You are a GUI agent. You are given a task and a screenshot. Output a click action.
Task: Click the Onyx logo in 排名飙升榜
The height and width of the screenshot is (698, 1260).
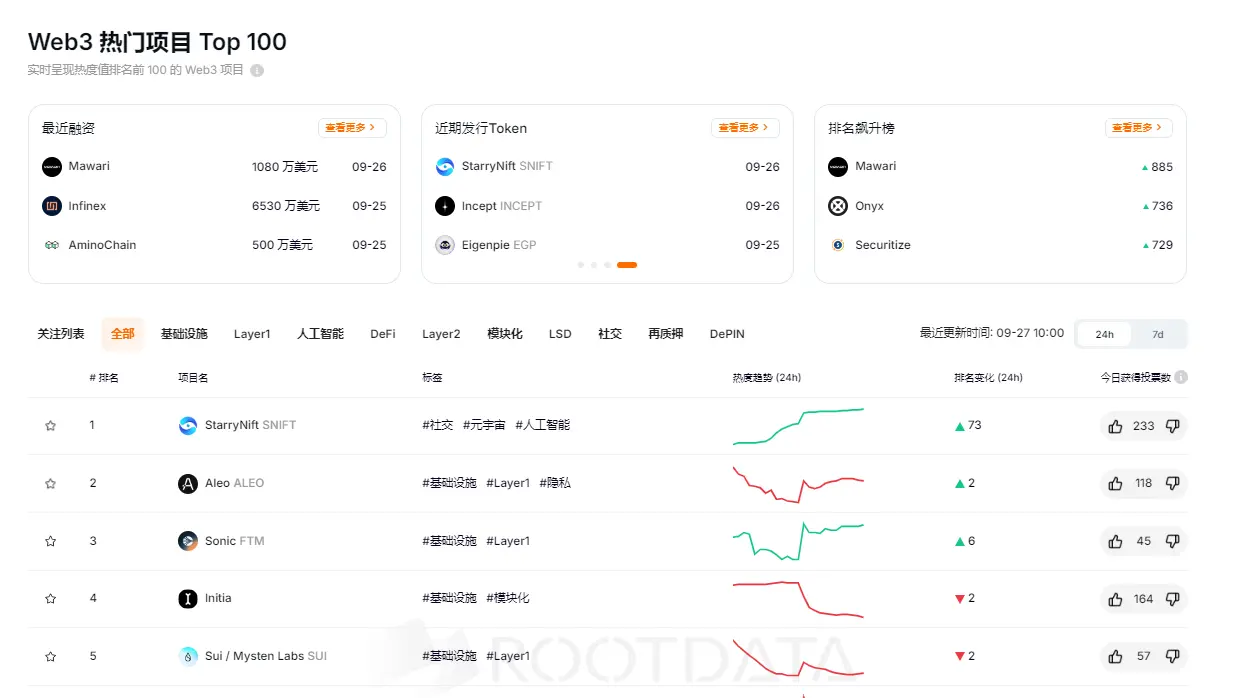(x=837, y=205)
